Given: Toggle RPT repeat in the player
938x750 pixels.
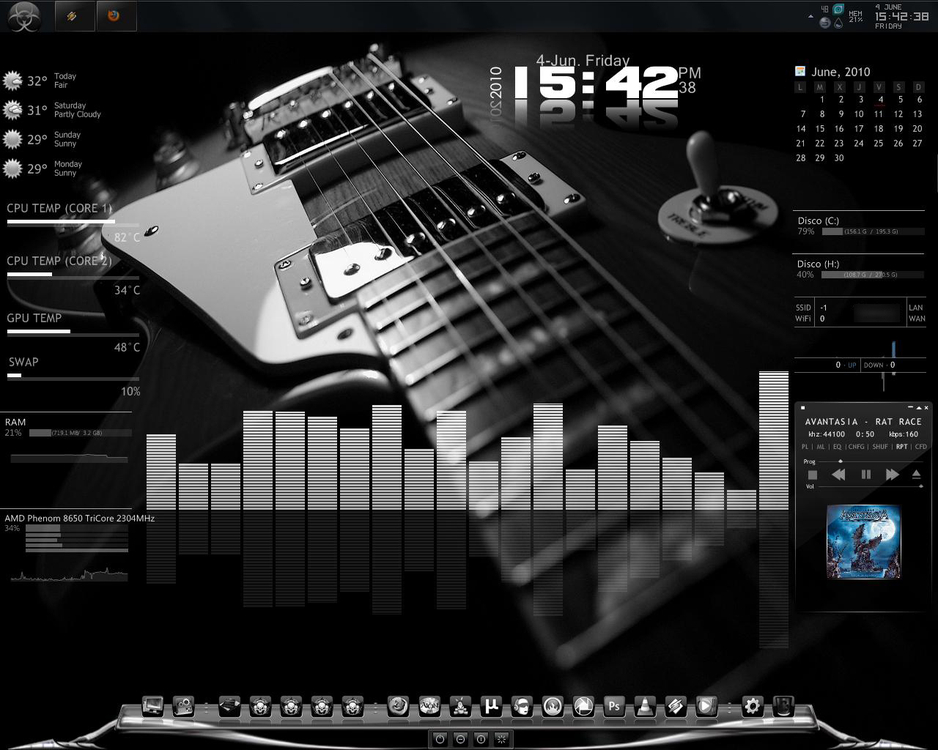Looking at the screenshot, I should click(x=902, y=447).
